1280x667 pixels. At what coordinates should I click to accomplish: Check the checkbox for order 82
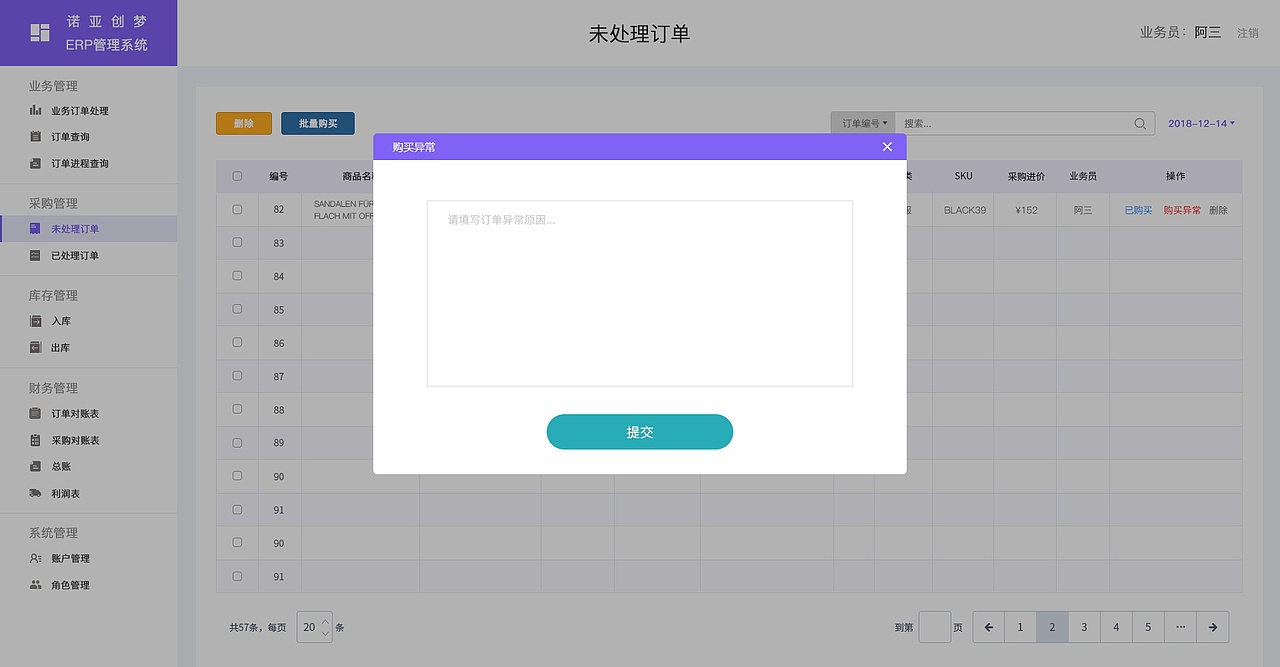[237, 209]
